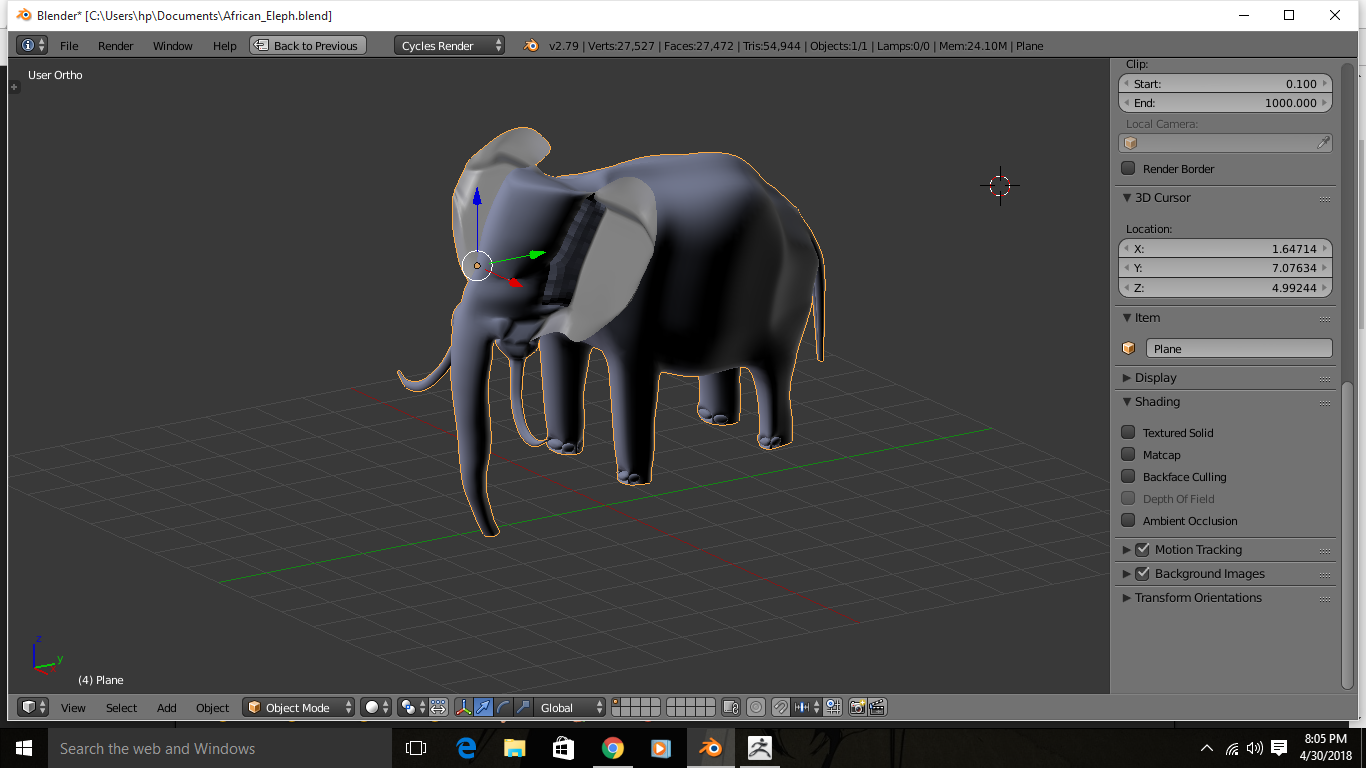Click the plus toggle to open tool shelf
The image size is (1366, 768).
click(14, 87)
